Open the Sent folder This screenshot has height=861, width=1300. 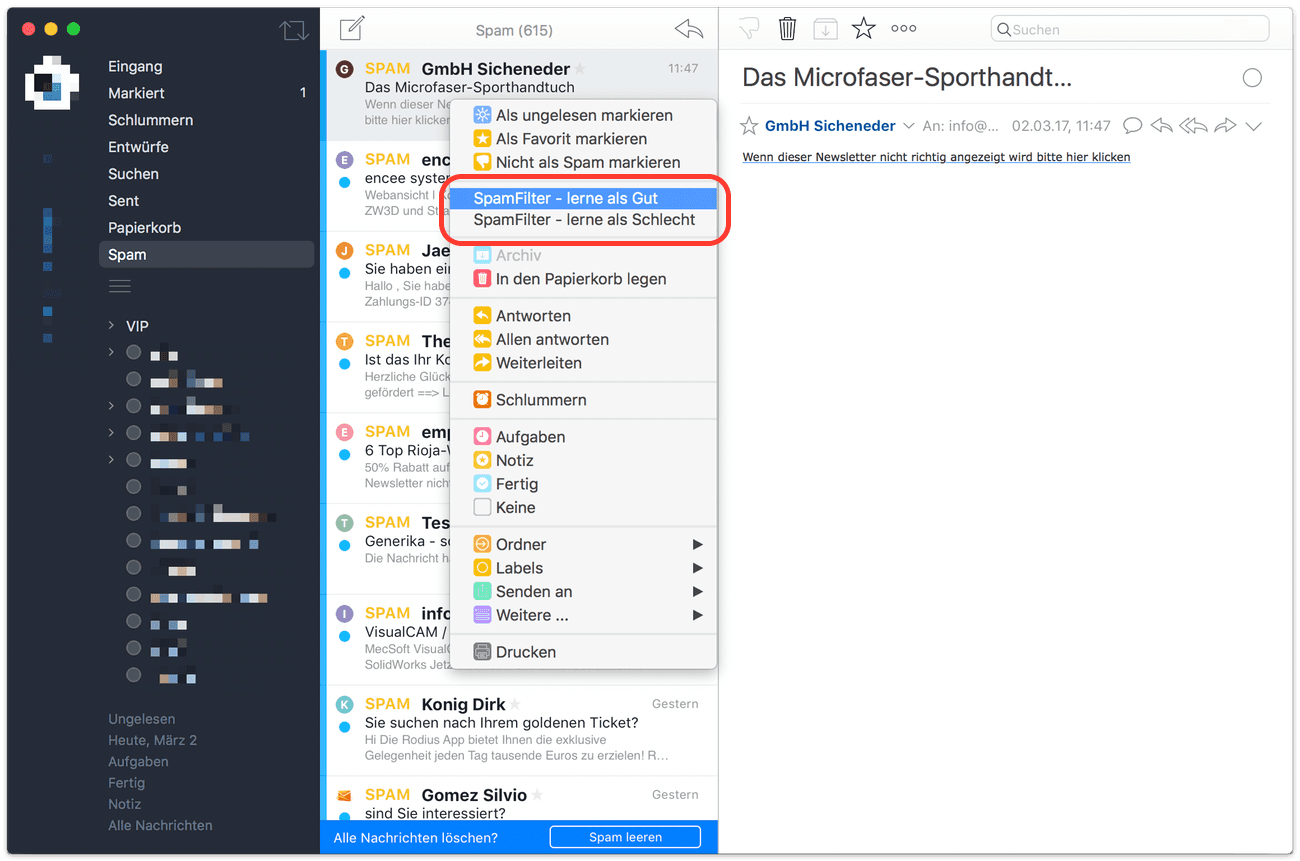123,201
